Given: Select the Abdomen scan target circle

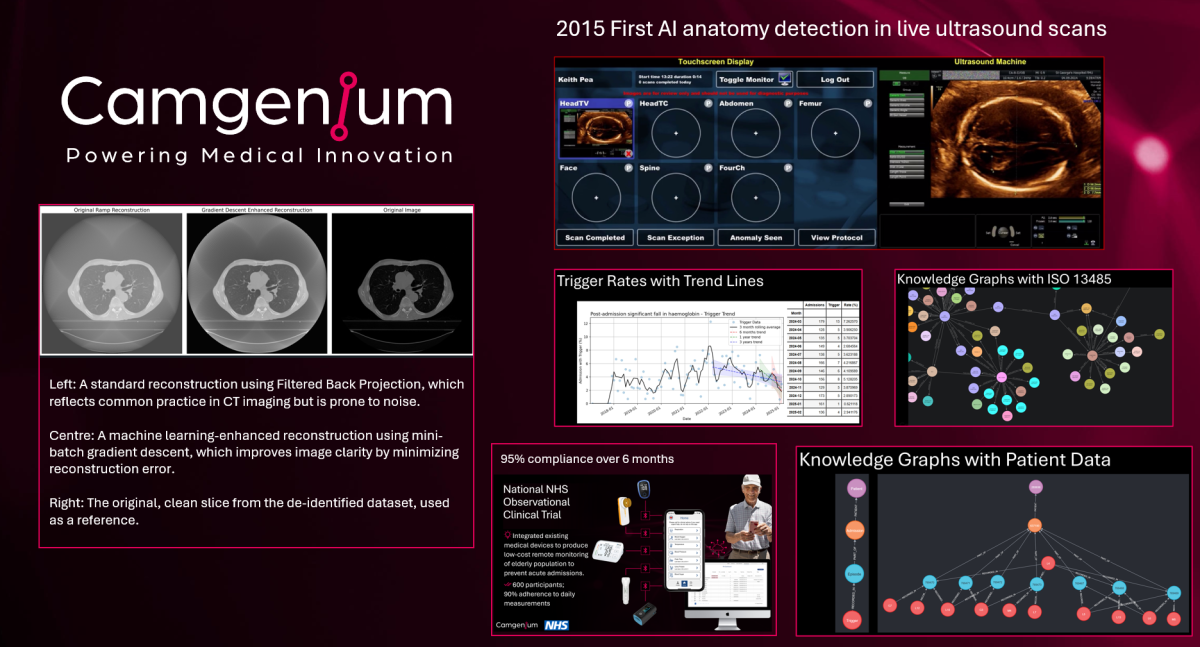Looking at the screenshot, I should (755, 133).
